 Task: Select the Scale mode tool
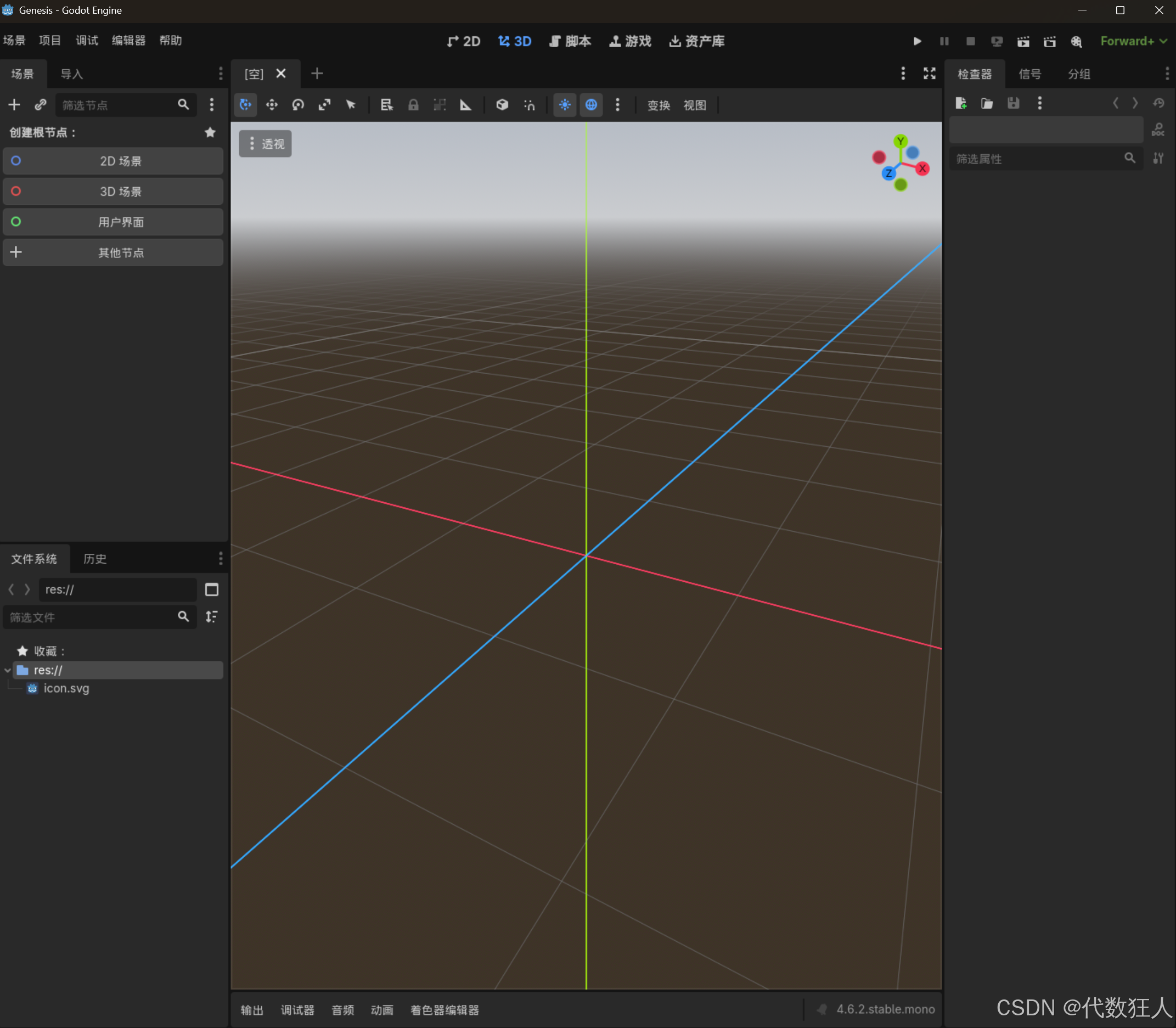pos(325,105)
